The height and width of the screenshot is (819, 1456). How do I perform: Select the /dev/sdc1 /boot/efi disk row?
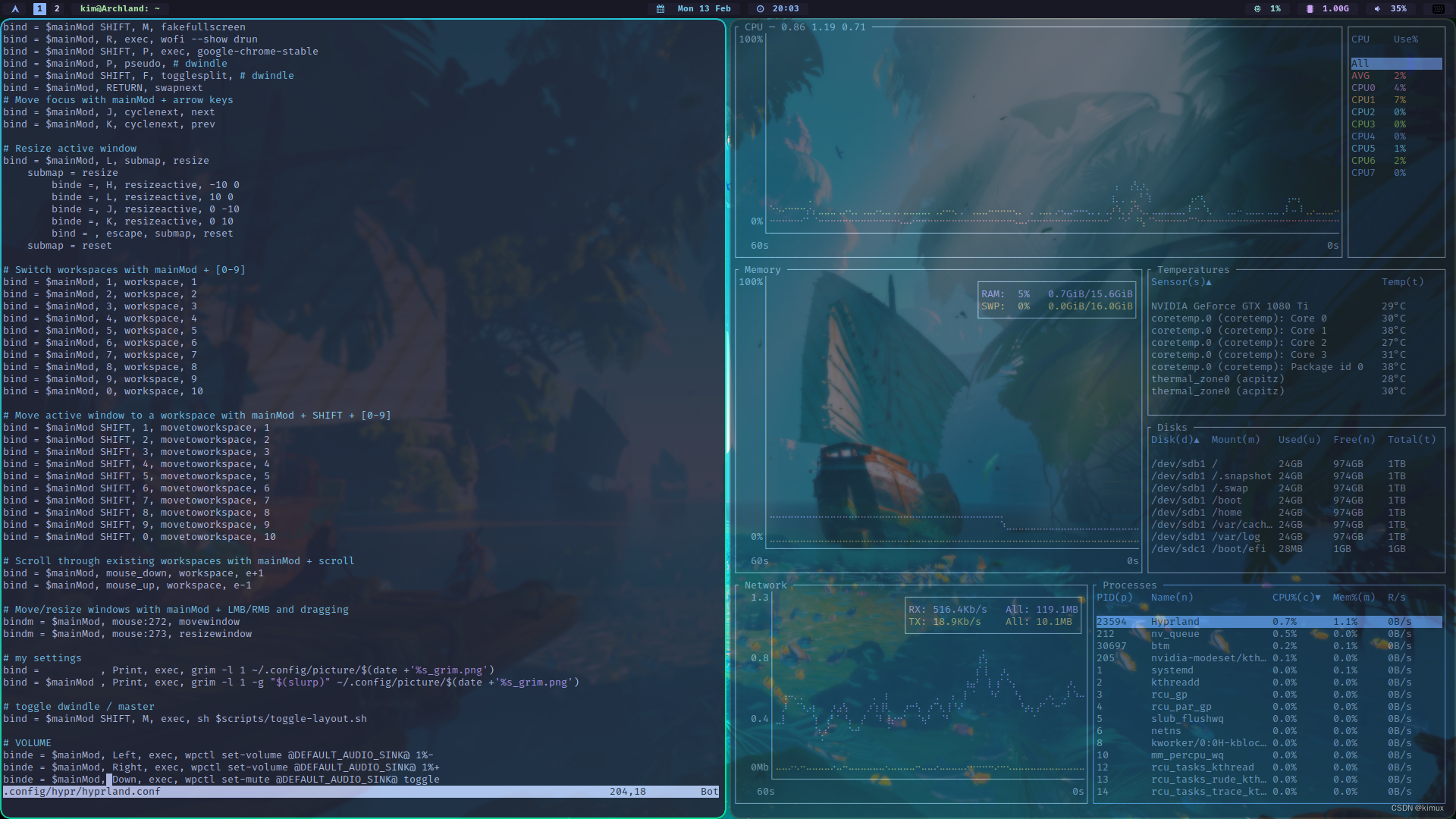1296,549
